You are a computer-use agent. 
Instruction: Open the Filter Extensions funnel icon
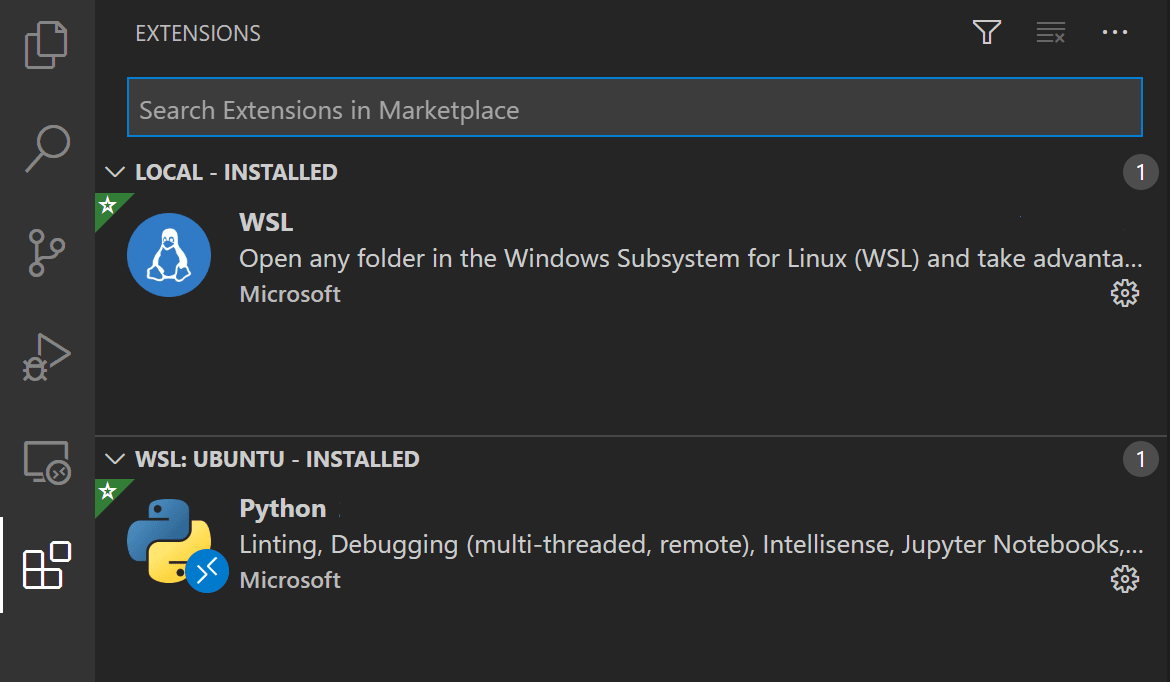(986, 32)
